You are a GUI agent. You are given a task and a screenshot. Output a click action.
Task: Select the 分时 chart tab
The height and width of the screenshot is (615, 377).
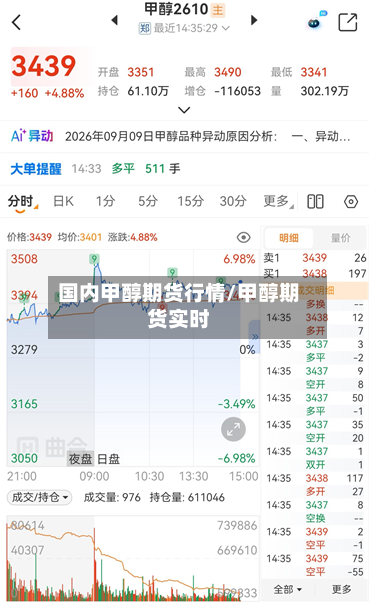click(21, 202)
